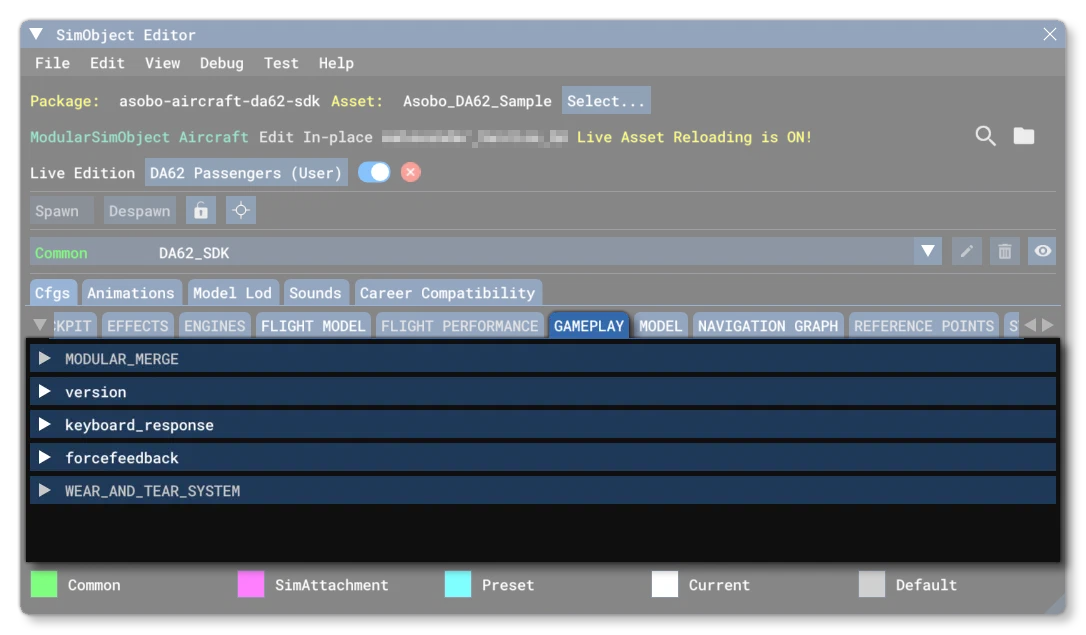Viewport: 1086px width, 635px height.
Task: Open the Debug menu
Action: [x=222, y=63]
